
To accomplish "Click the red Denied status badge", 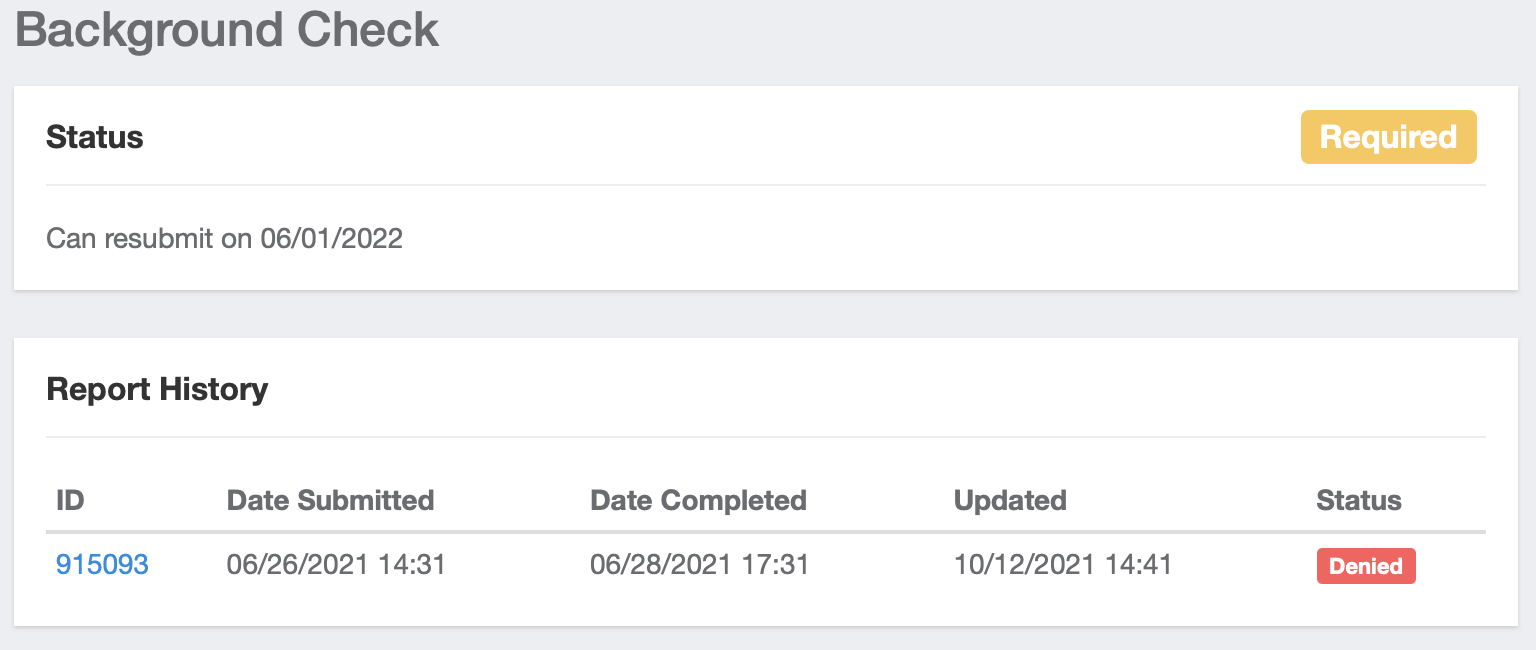I will [1365, 566].
